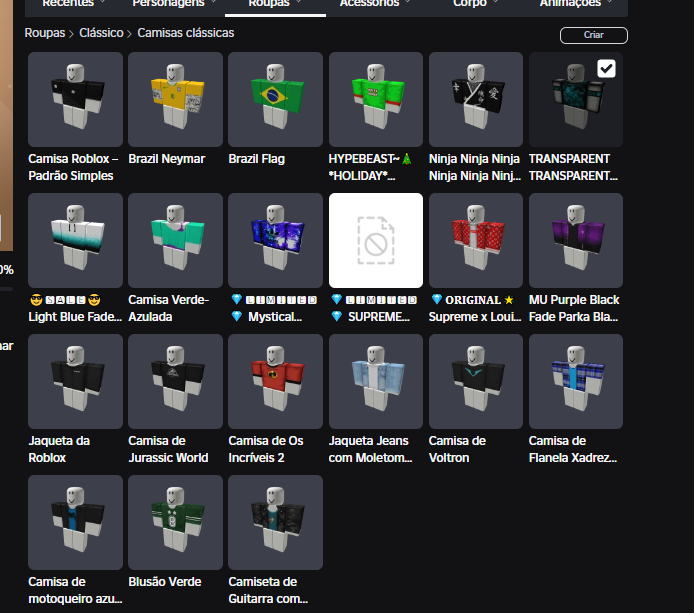This screenshot has width=694, height=613.
Task: Uncheck the TRANSPARENT shirt checkmark
Action: (x=606, y=69)
